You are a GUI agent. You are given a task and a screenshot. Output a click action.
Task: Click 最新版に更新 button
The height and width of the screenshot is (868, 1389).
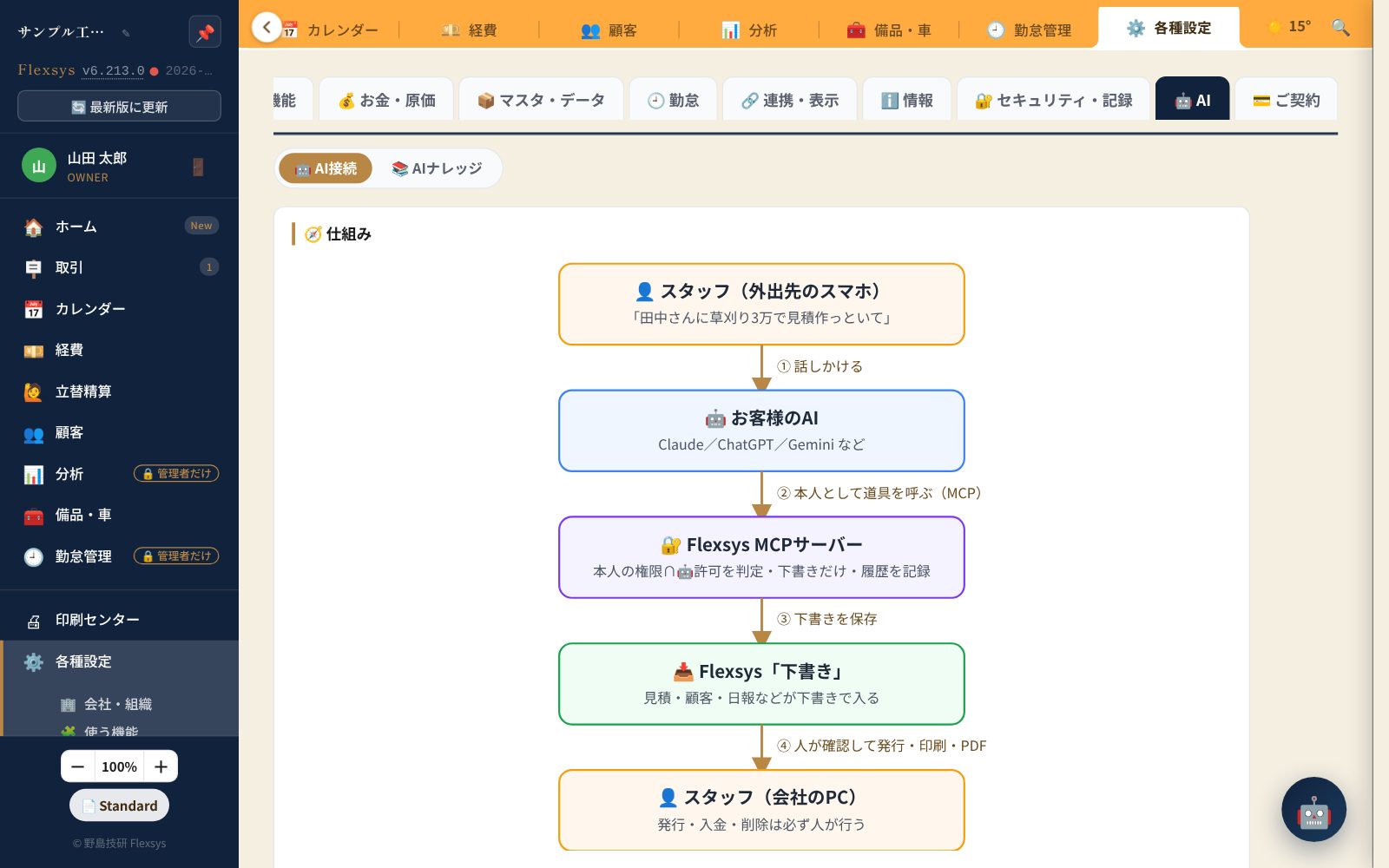pos(119,107)
